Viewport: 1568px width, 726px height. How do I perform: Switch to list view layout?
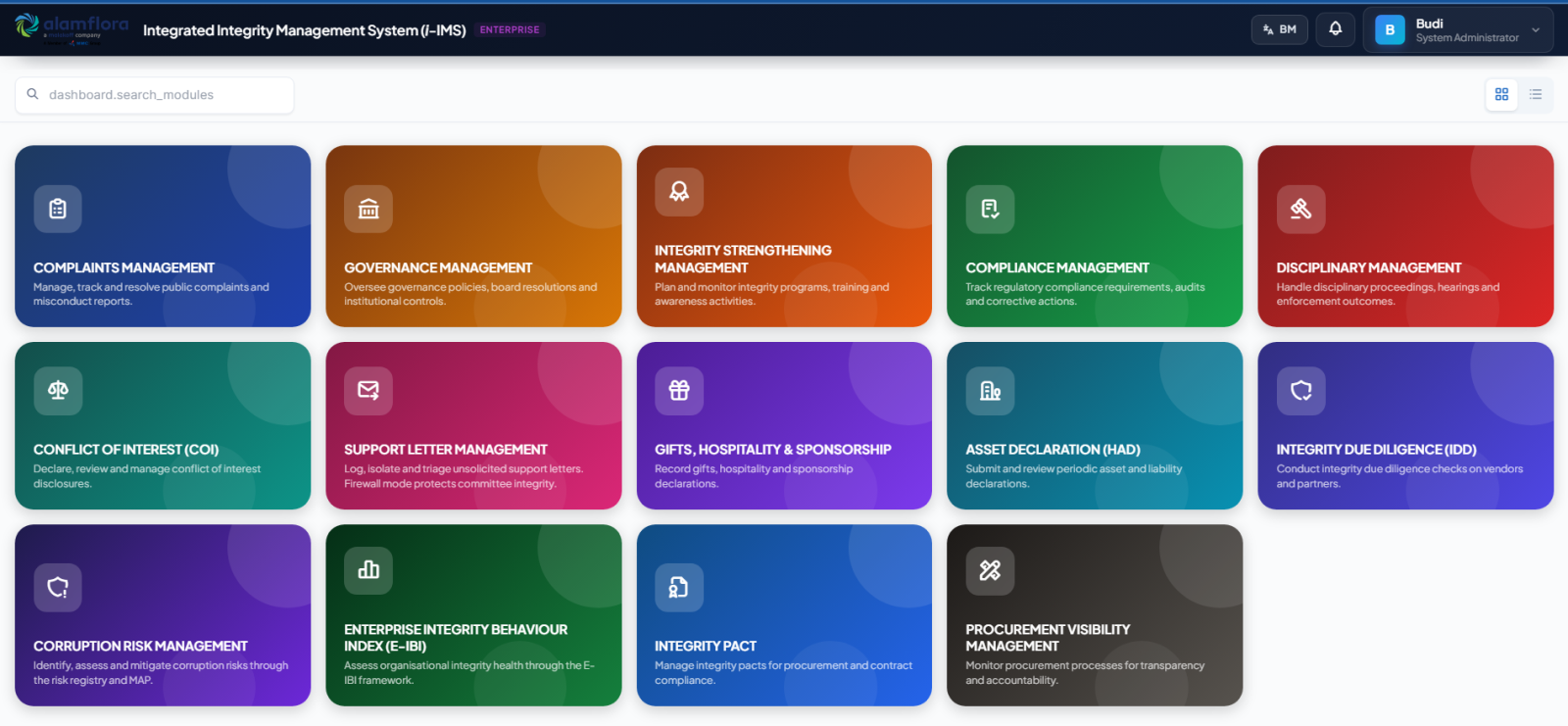[1536, 95]
